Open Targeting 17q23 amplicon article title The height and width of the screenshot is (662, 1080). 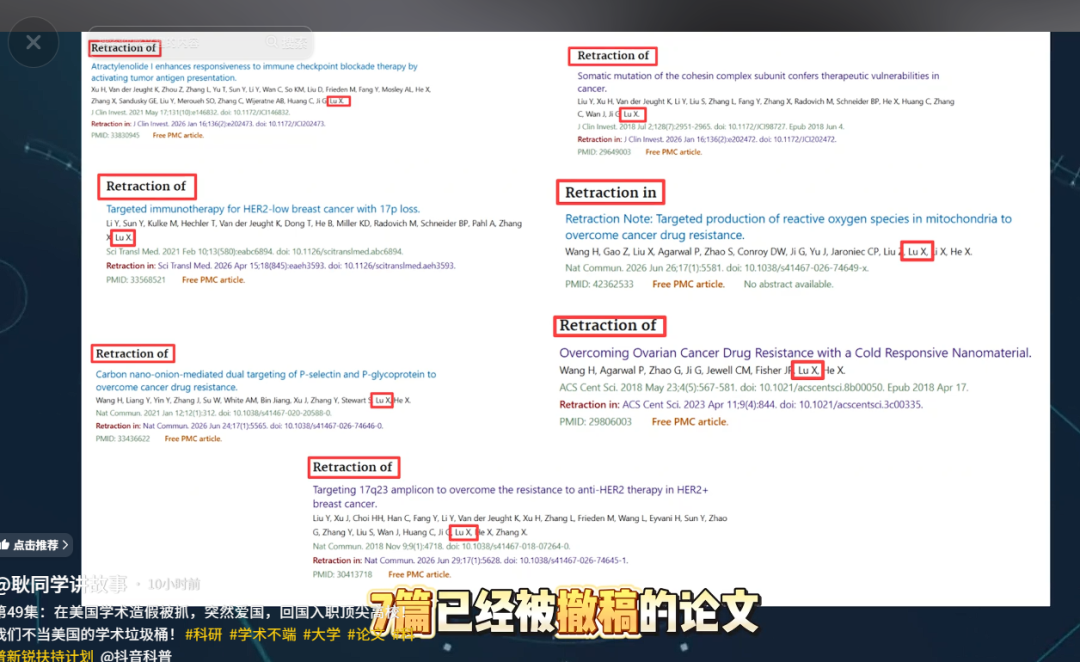click(x=510, y=497)
